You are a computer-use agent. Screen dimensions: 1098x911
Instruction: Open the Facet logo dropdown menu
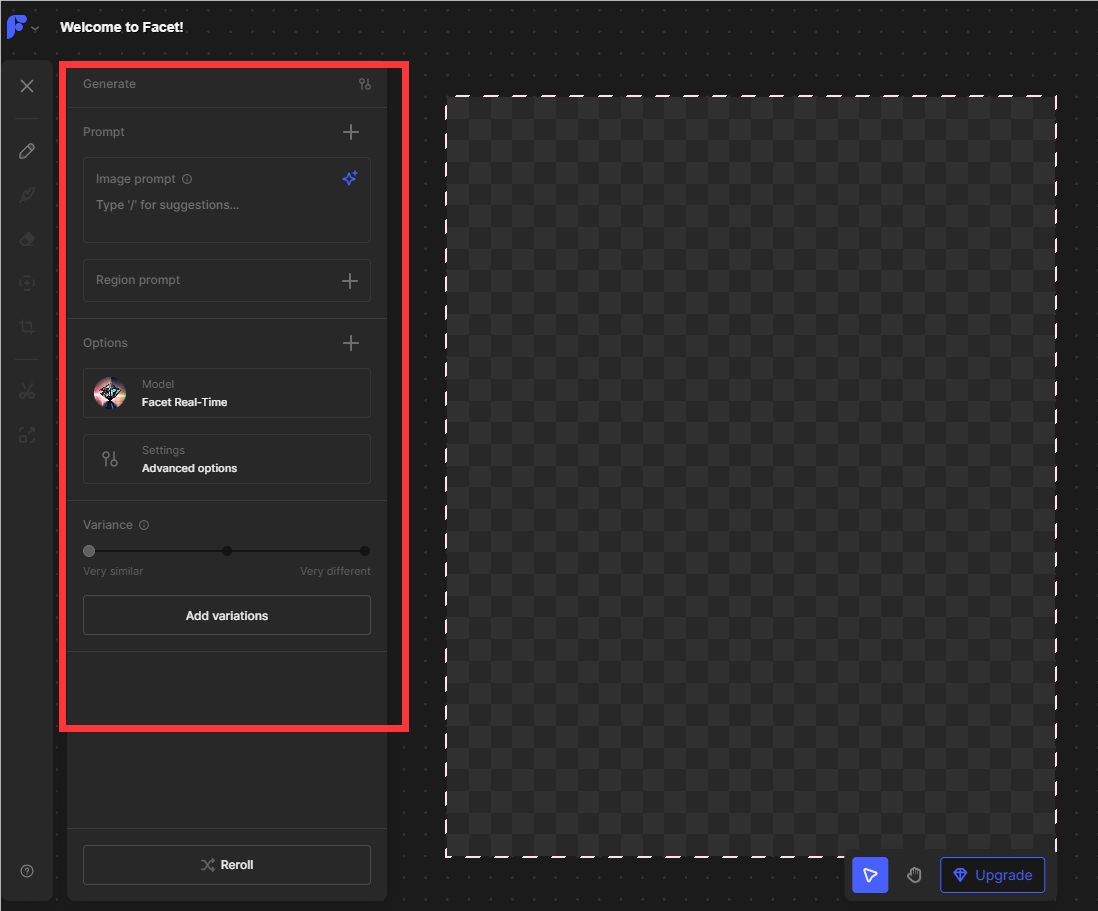(22, 27)
